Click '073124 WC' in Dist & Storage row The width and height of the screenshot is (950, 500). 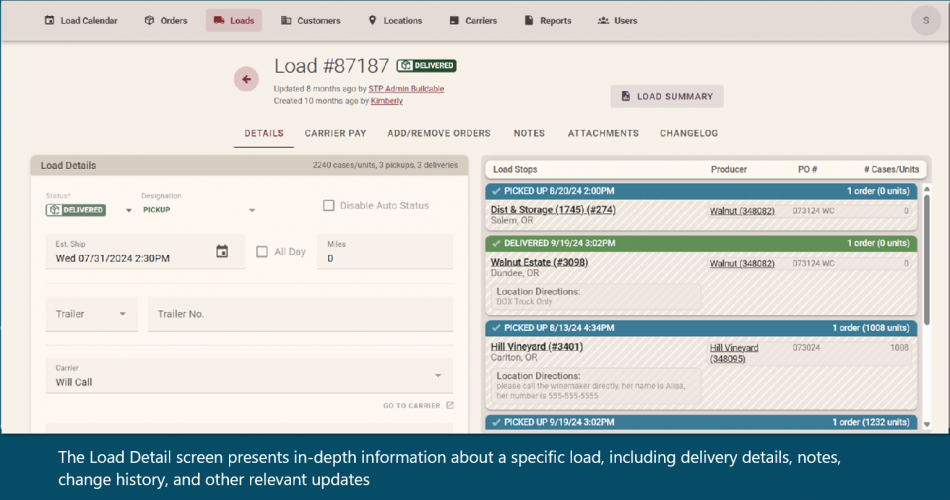[814, 211]
